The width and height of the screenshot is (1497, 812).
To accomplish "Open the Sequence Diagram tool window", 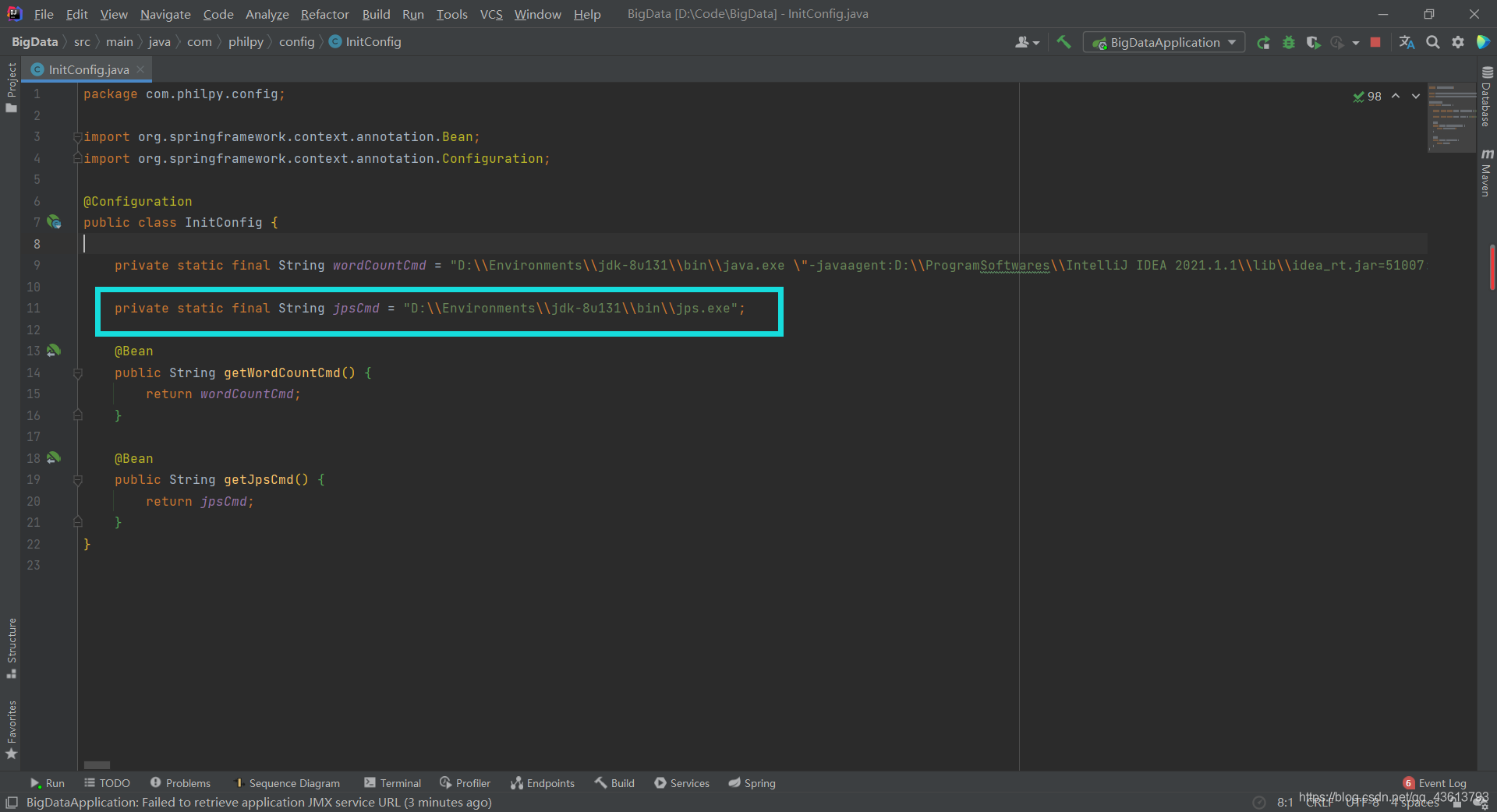I will [286, 783].
